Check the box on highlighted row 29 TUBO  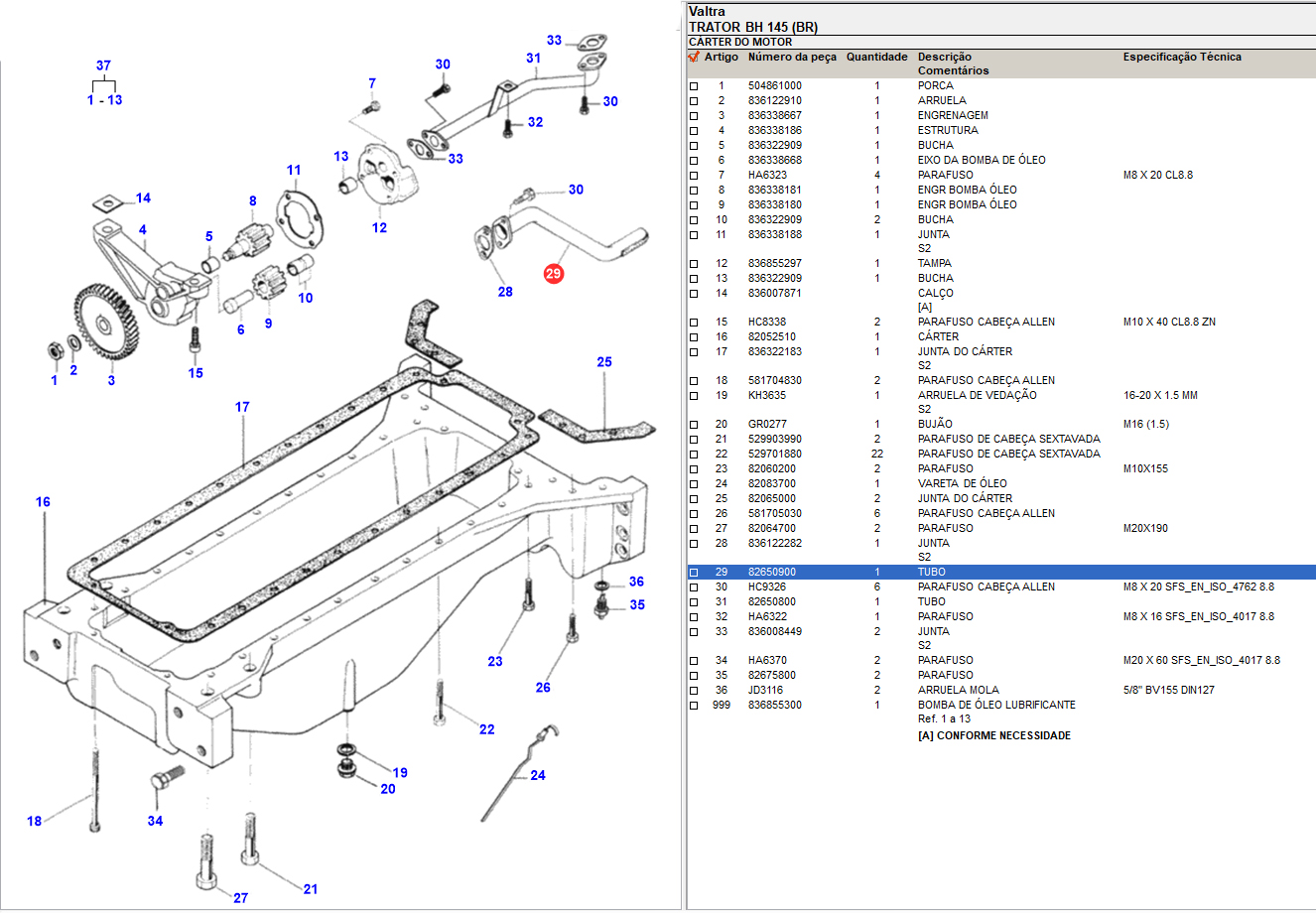694,573
